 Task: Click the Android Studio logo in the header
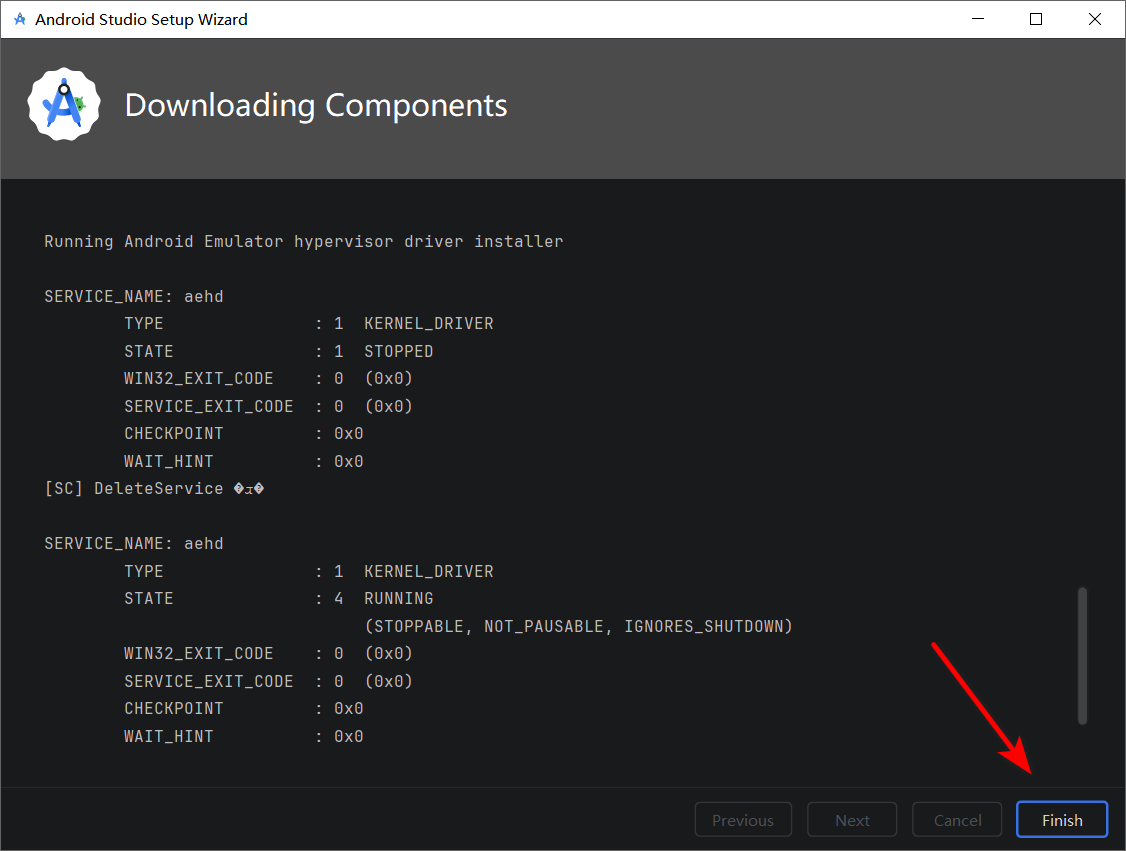tap(64, 105)
